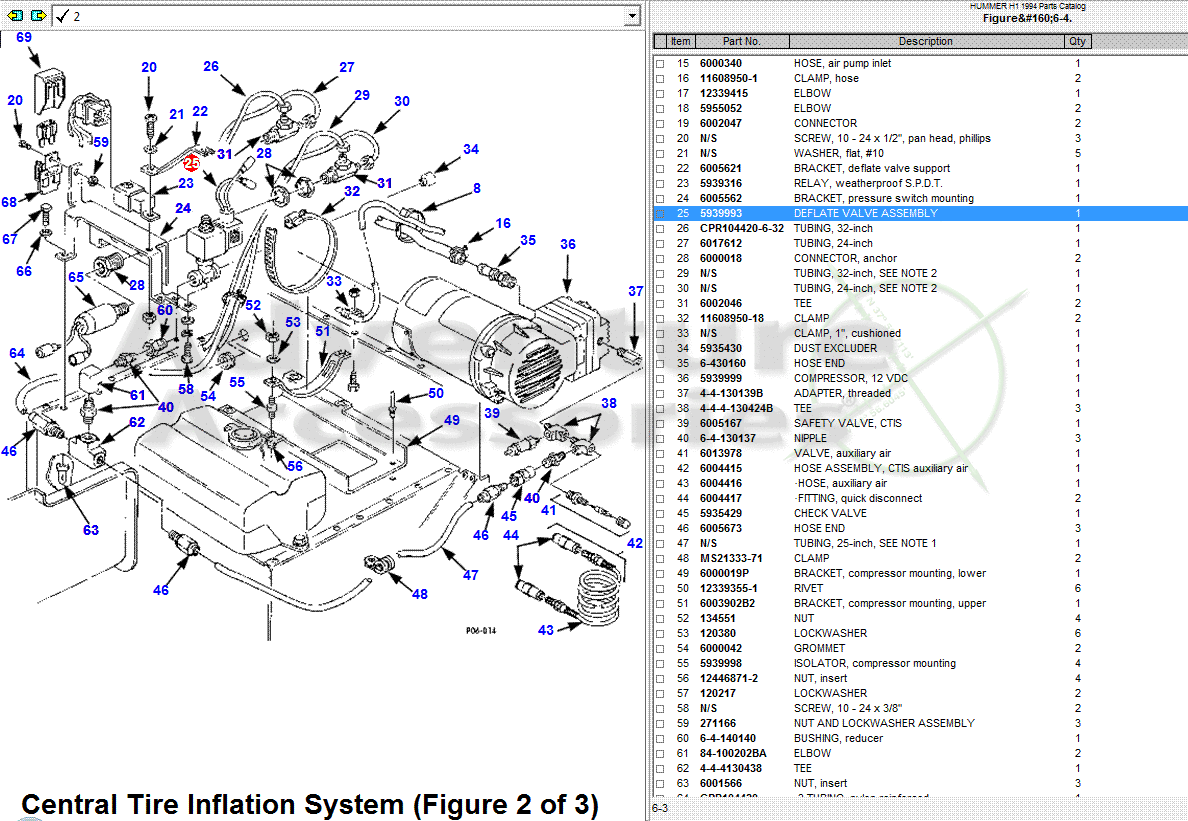Select callout 8 in the diagram

click(x=477, y=188)
